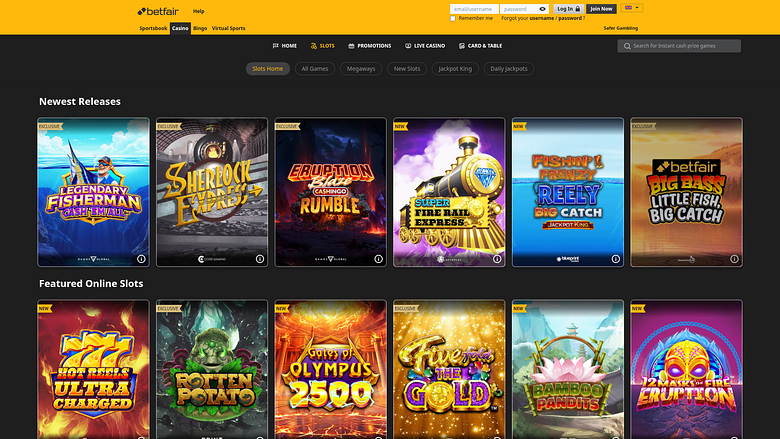Open info icon on Legendary Fisherman card
780x439 pixels.
(141, 259)
